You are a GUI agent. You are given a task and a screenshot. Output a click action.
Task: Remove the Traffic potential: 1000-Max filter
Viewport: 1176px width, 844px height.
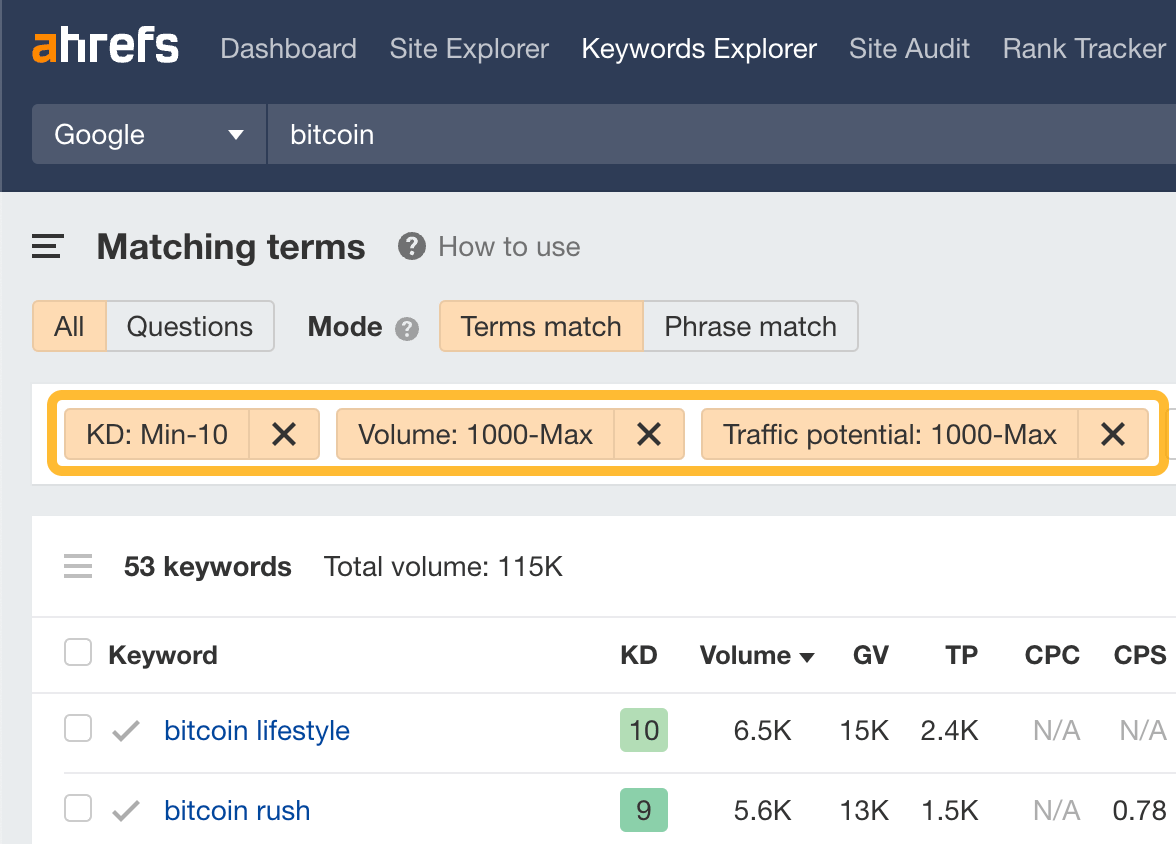(1113, 434)
